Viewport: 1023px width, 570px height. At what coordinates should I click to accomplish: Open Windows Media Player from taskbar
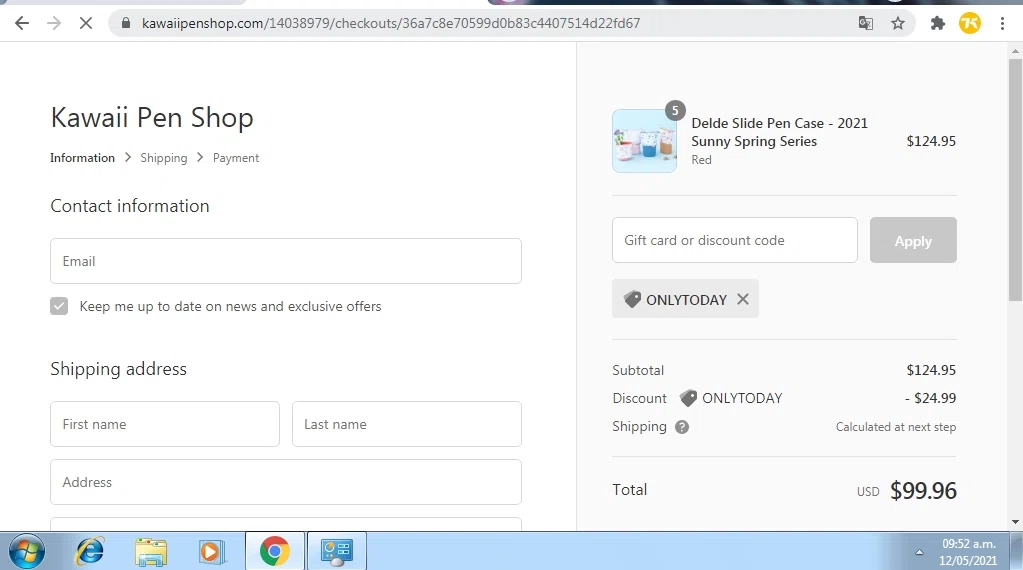click(212, 551)
